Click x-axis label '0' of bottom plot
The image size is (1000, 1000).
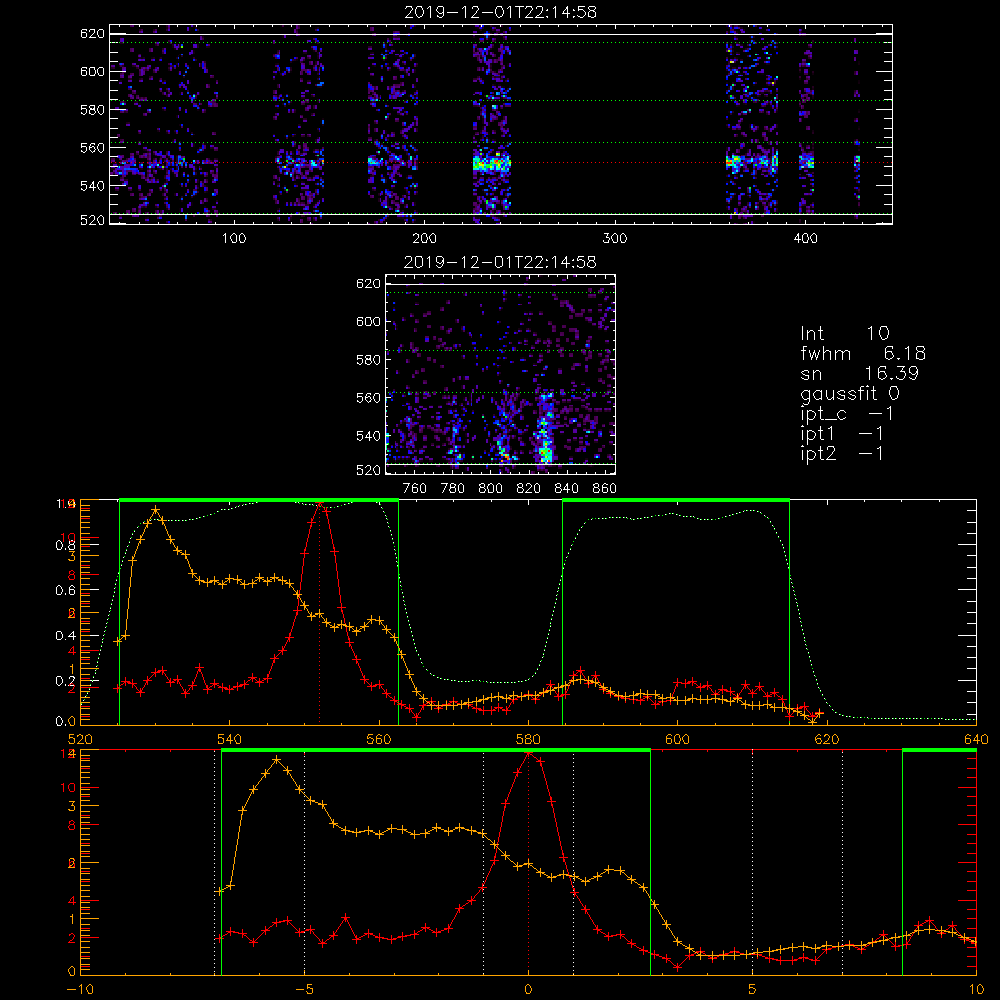pos(528,990)
